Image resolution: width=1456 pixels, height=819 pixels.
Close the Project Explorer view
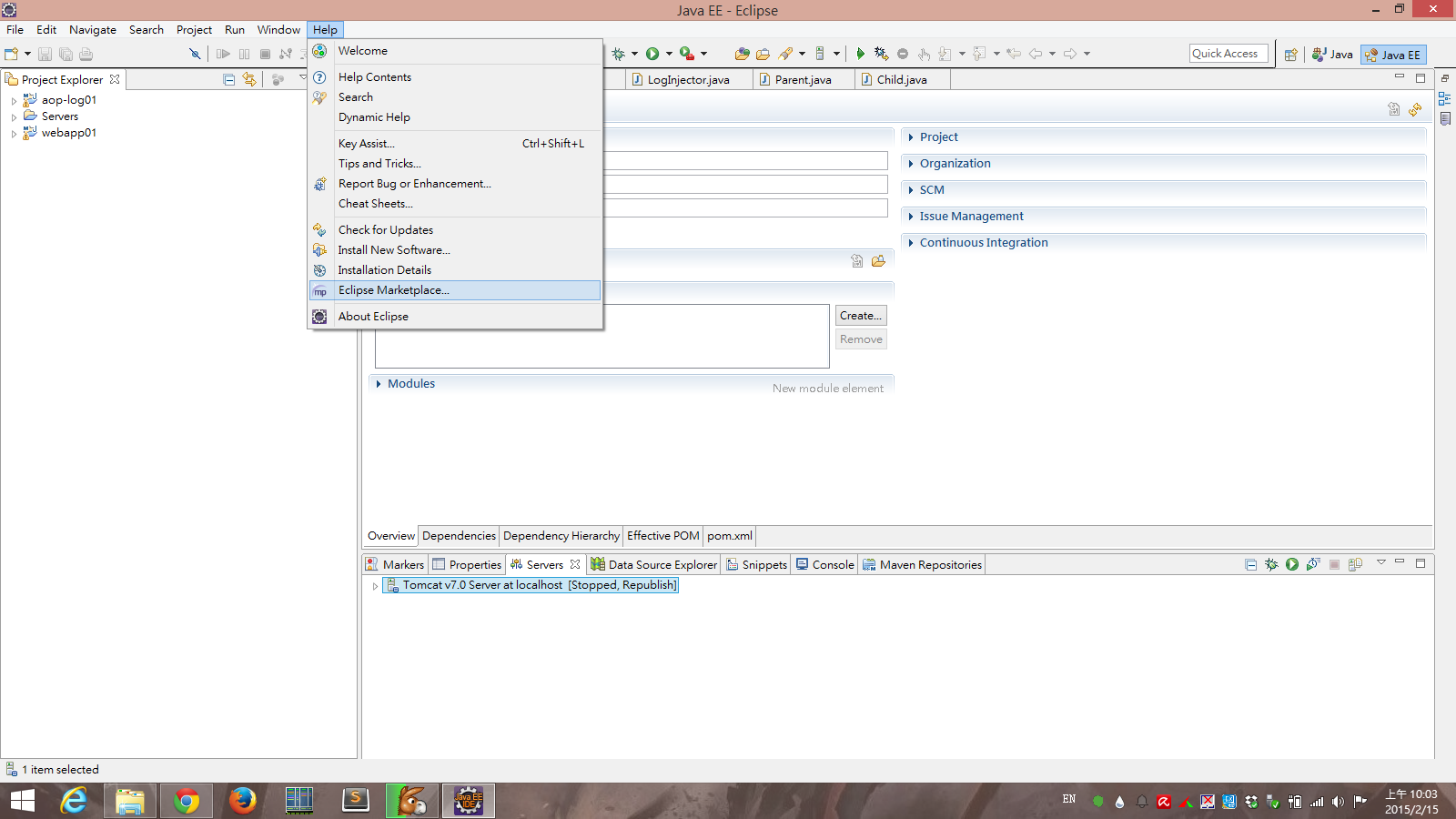[x=115, y=79]
